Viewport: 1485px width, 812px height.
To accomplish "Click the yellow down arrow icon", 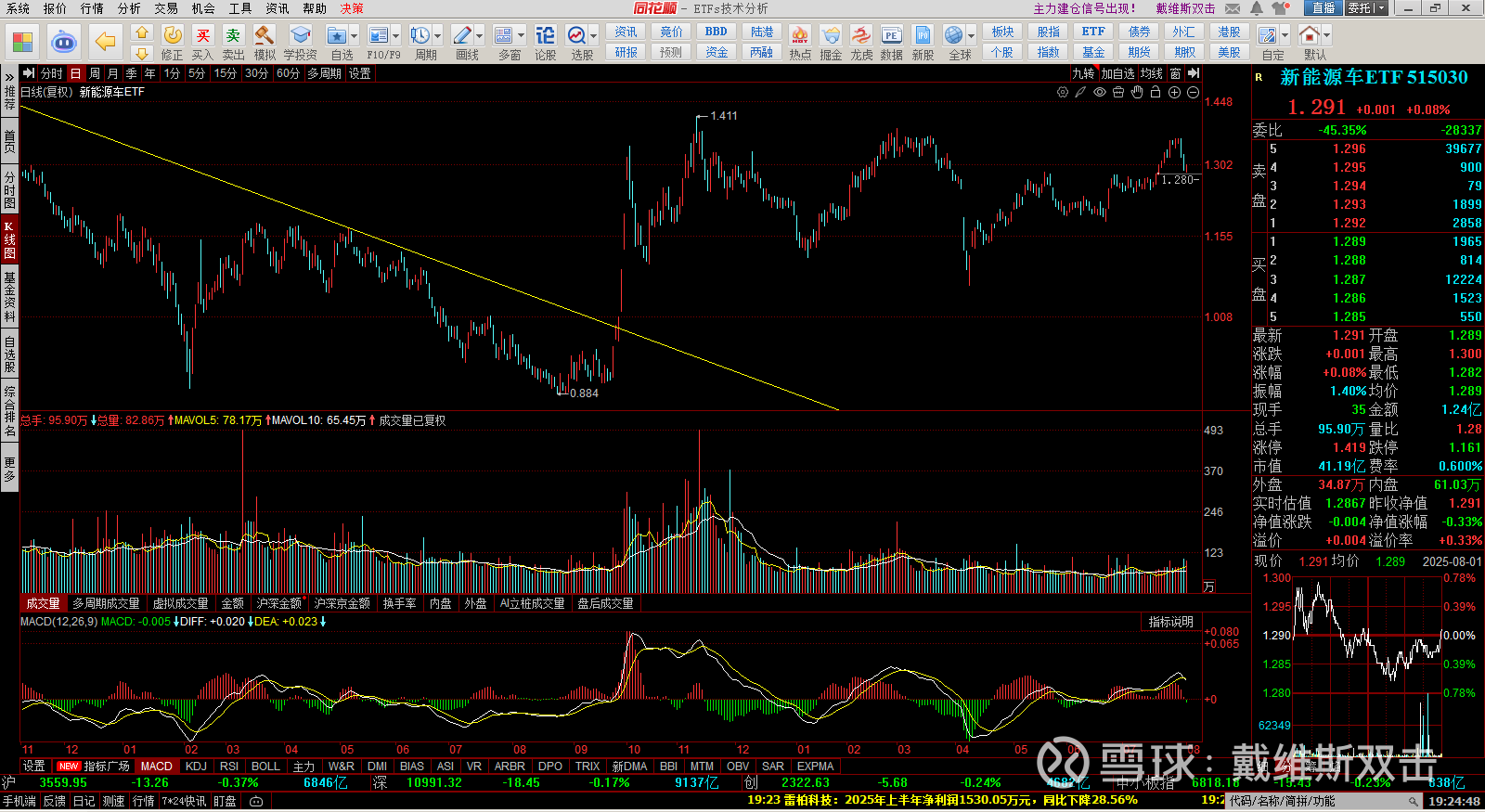I will [142, 54].
